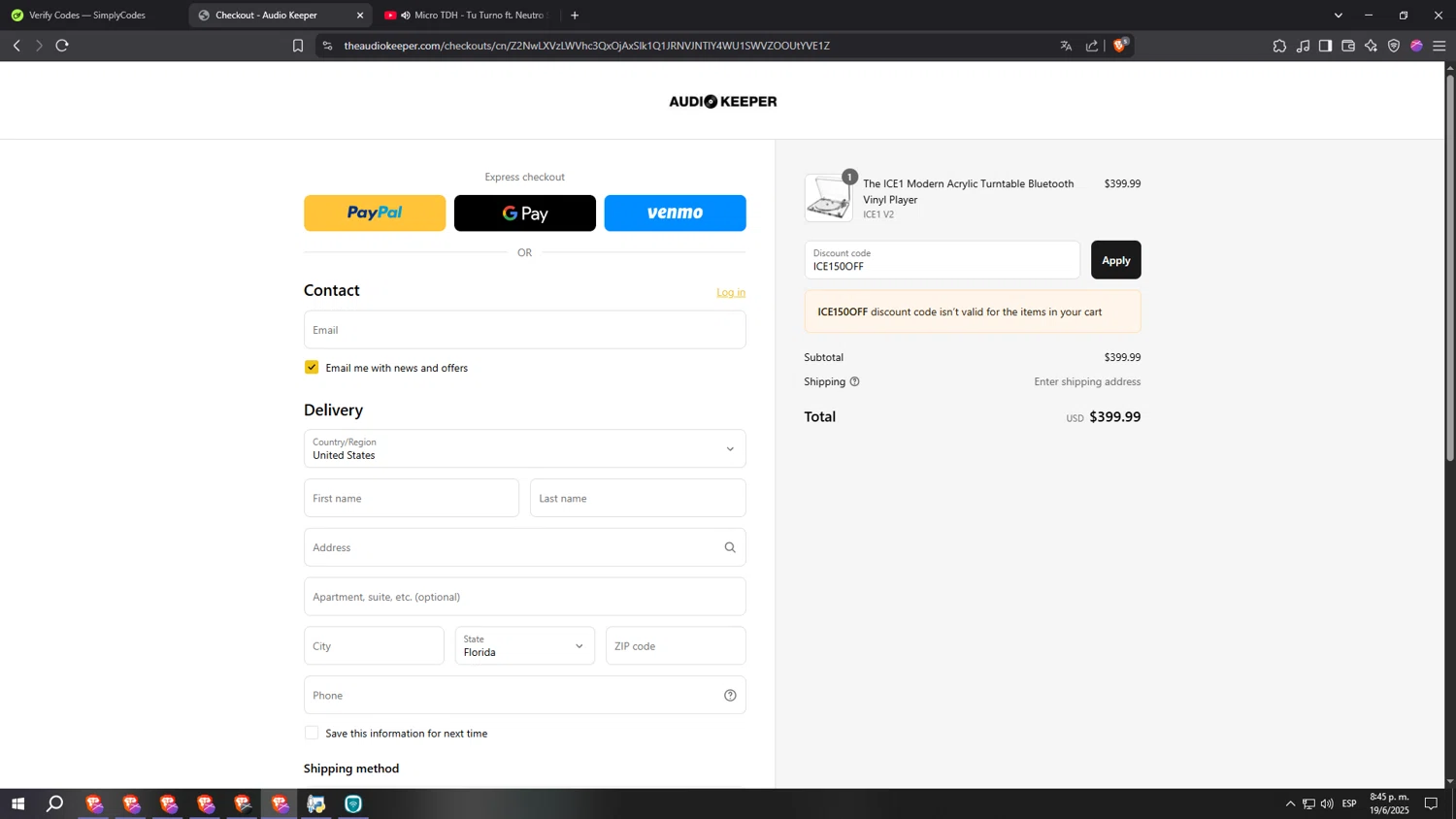Expand the Country/Region dropdown
1456x819 pixels.
click(524, 449)
